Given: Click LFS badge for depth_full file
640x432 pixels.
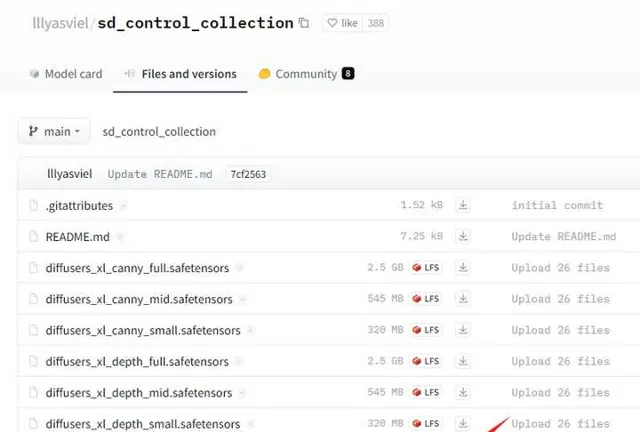Looking at the screenshot, I should 426,361.
